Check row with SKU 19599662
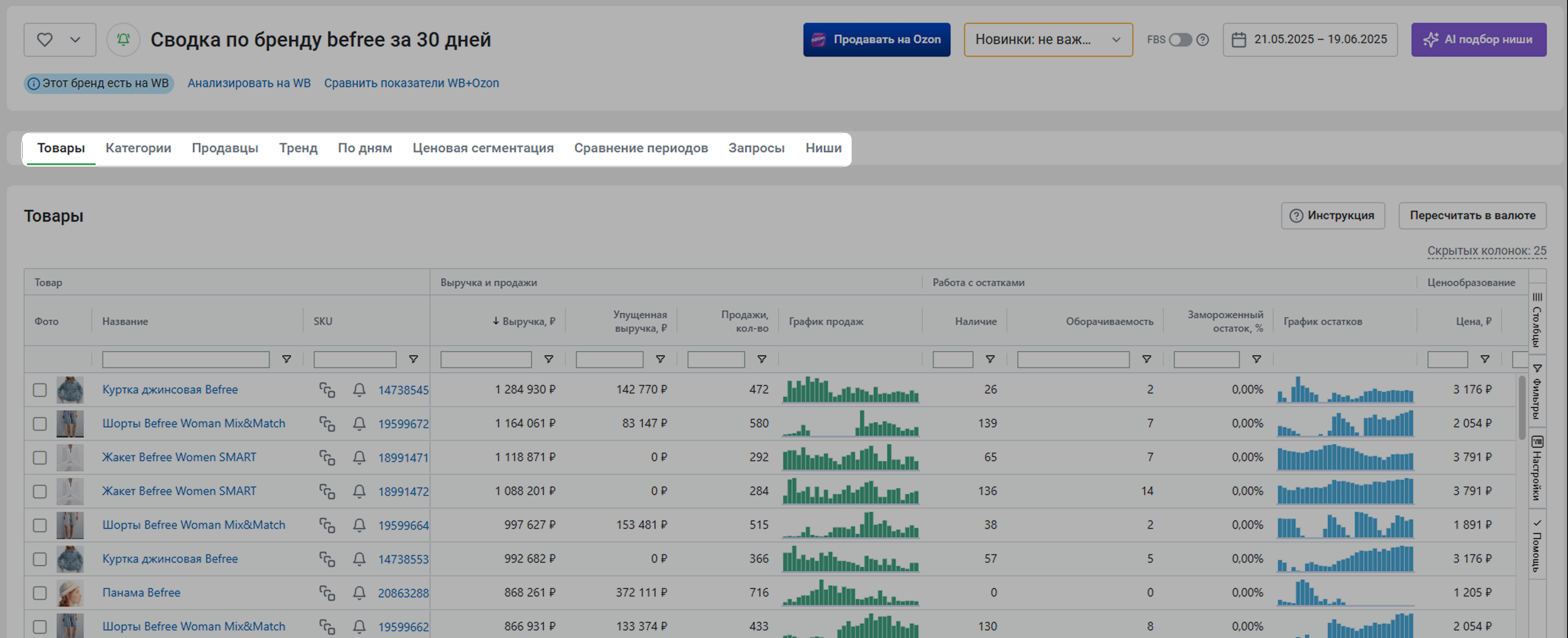The height and width of the screenshot is (638, 1568). pyautogui.click(x=40, y=627)
